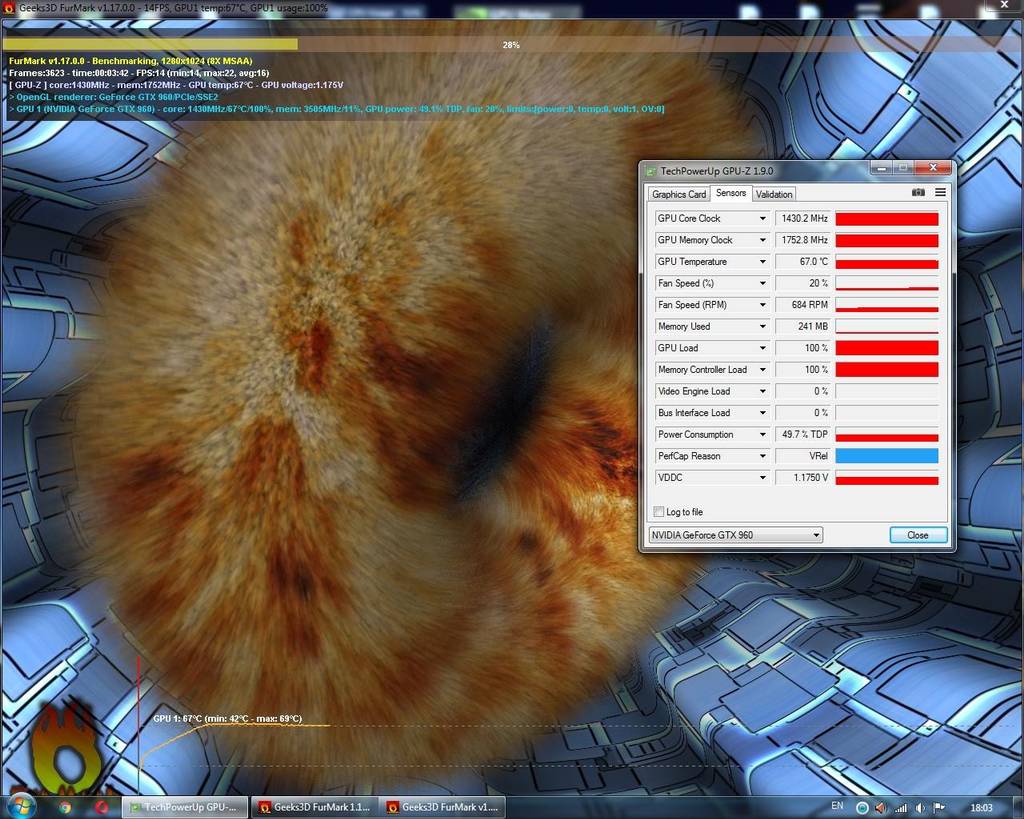Viewport: 1024px width, 819px height.
Task: Click the Fan Speed (RPM) graph bar
Action: click(887, 305)
